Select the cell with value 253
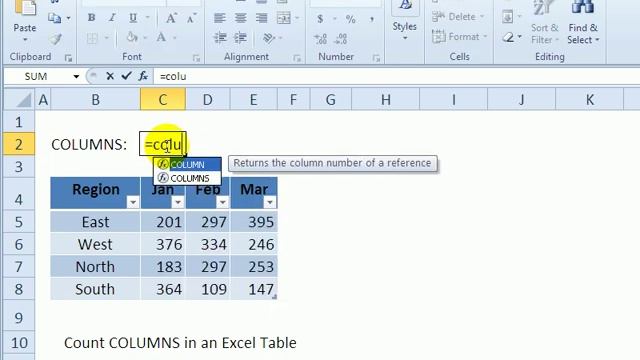The height and width of the screenshot is (360, 640). tap(254, 267)
